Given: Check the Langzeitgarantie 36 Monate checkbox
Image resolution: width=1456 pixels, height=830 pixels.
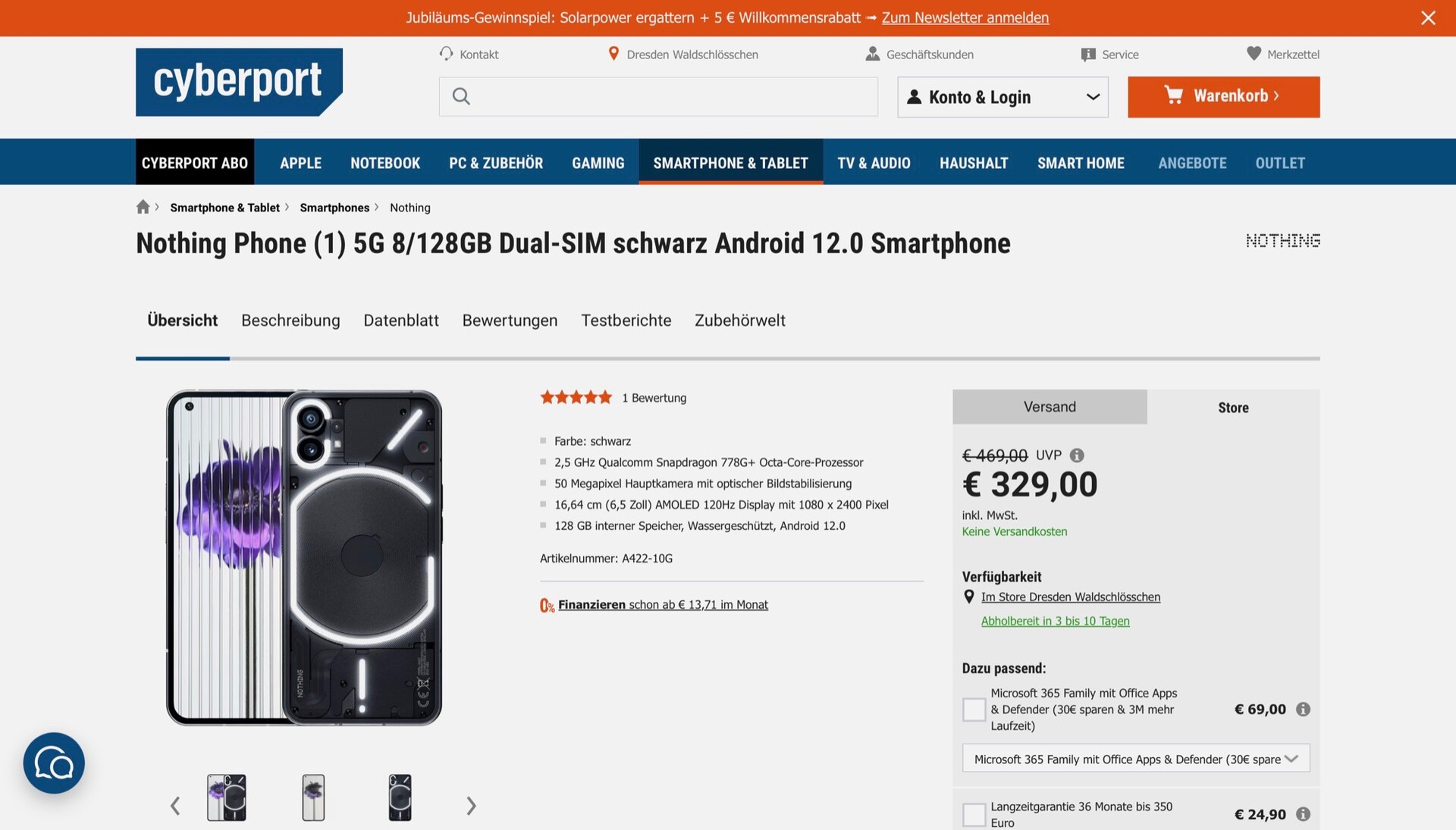Looking at the screenshot, I should (x=974, y=815).
